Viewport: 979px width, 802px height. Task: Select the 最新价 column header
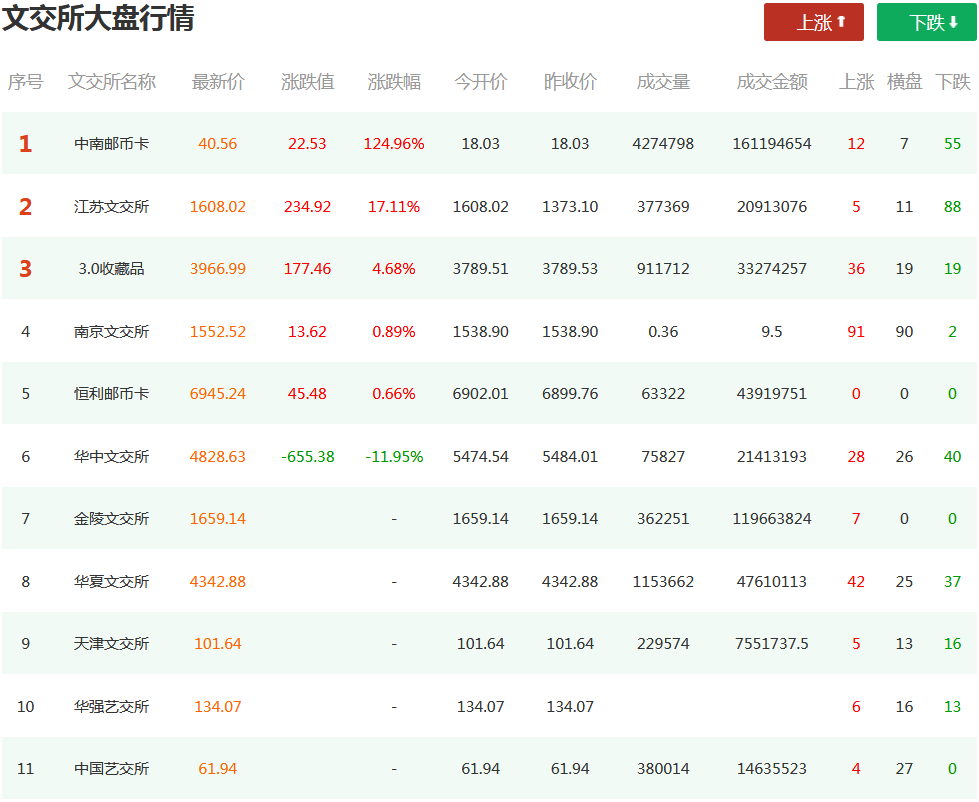218,82
